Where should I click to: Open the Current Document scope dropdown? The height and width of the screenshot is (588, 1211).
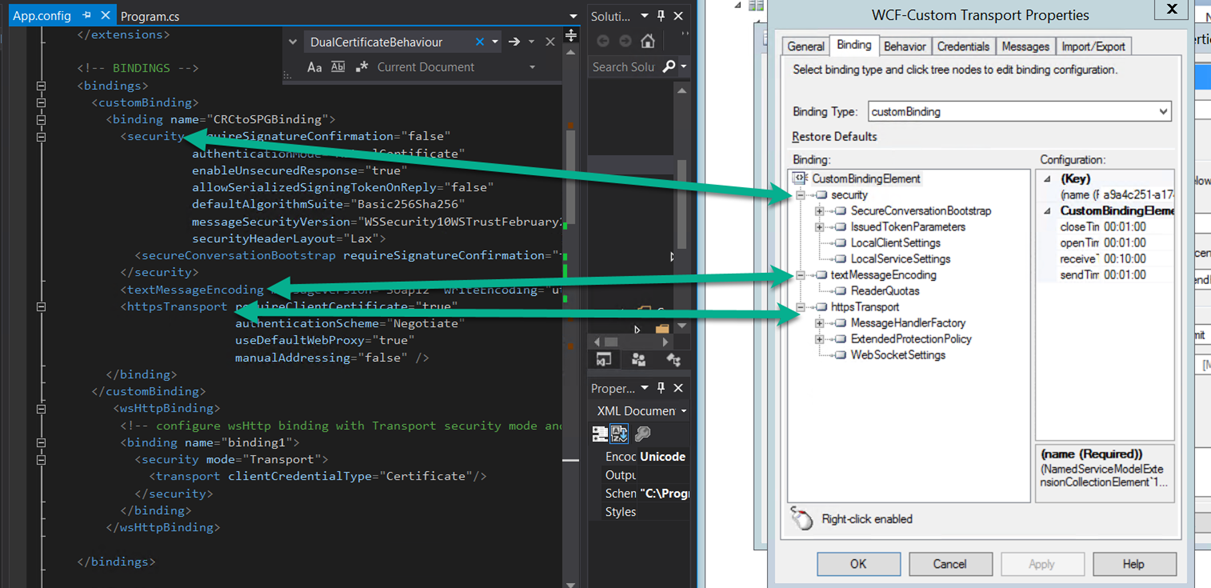pos(532,67)
